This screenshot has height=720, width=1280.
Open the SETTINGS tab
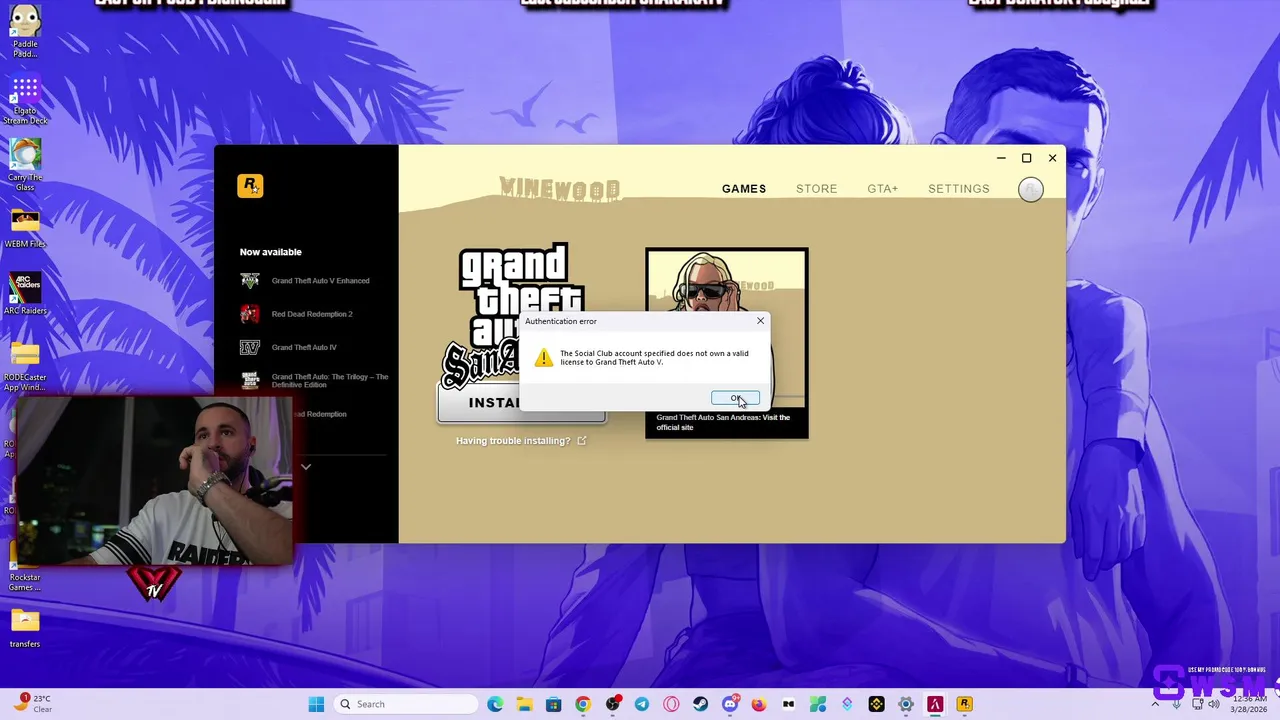(959, 189)
